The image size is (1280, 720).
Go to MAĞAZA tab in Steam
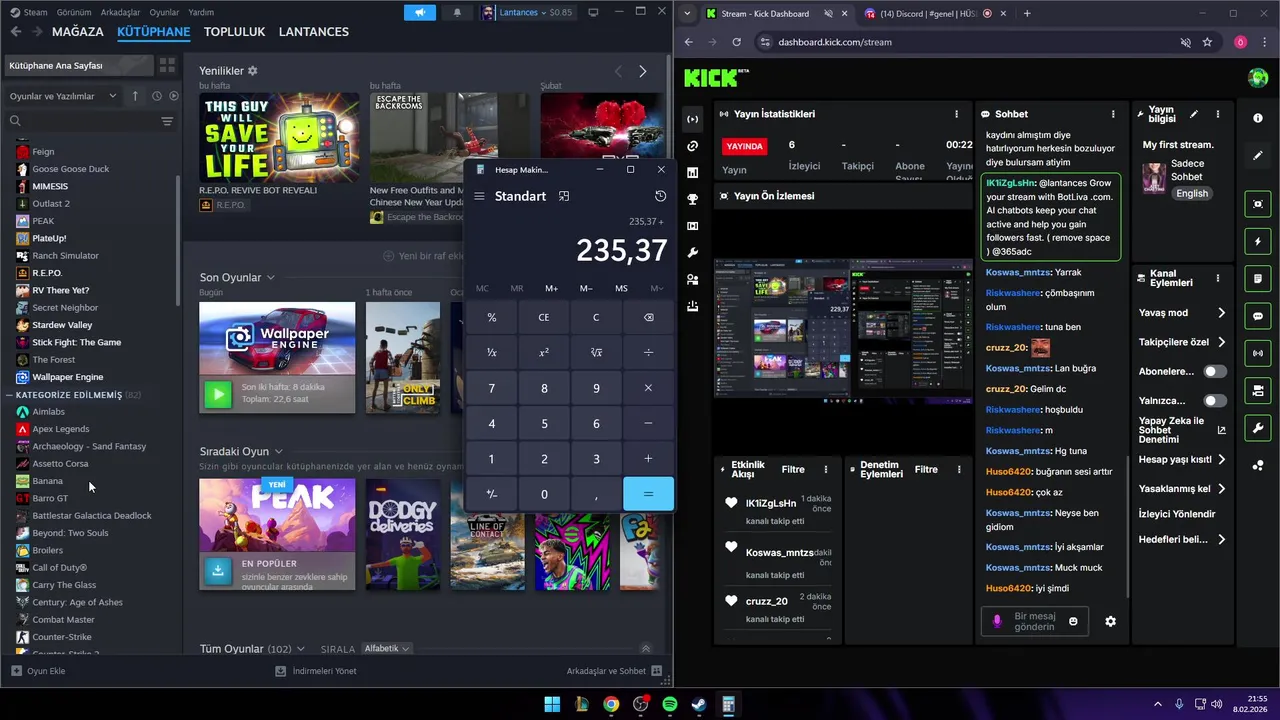pyautogui.click(x=78, y=32)
